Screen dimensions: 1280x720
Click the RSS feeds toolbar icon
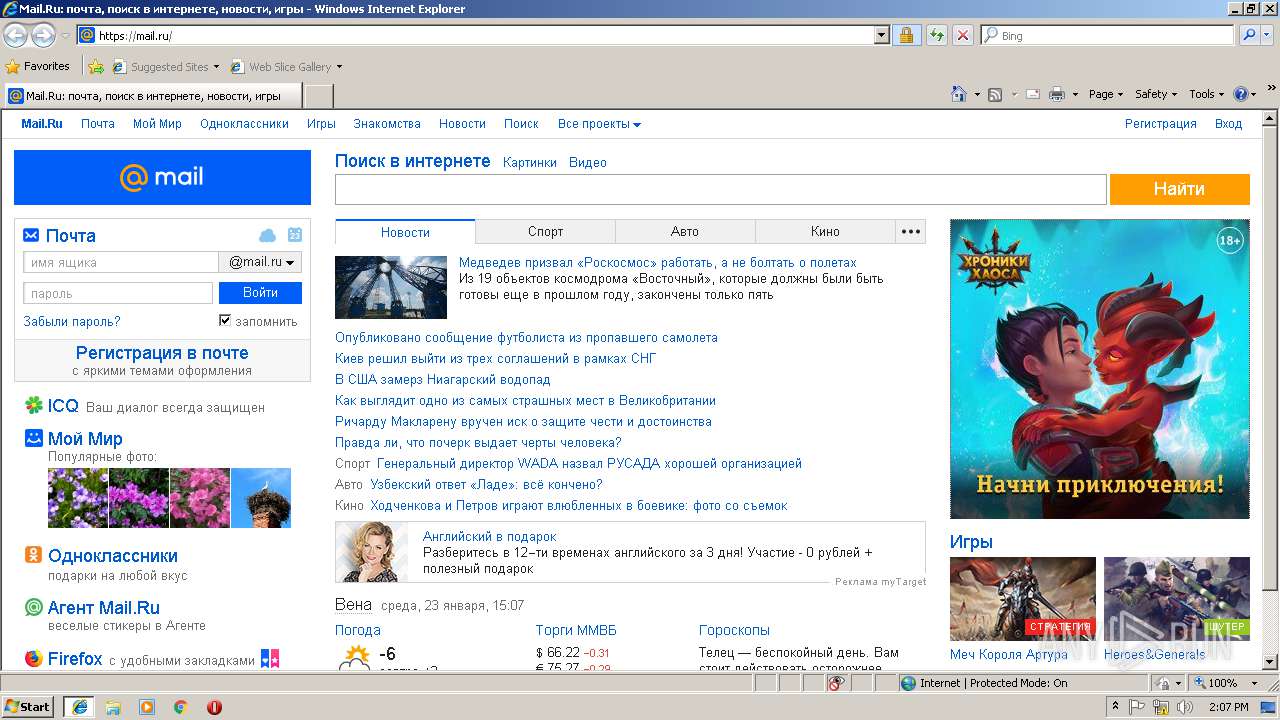tap(995, 94)
